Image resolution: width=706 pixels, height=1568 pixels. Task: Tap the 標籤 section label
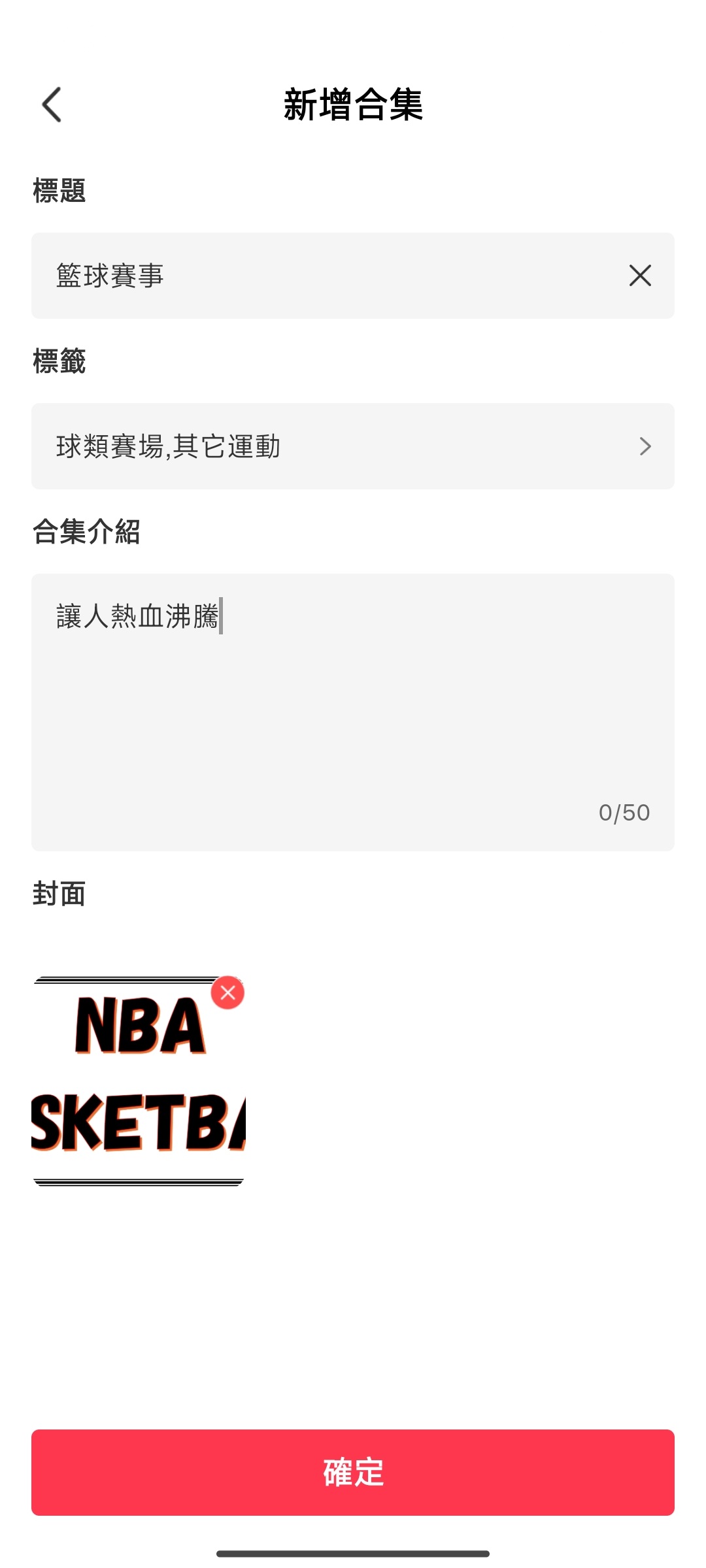[x=59, y=361]
